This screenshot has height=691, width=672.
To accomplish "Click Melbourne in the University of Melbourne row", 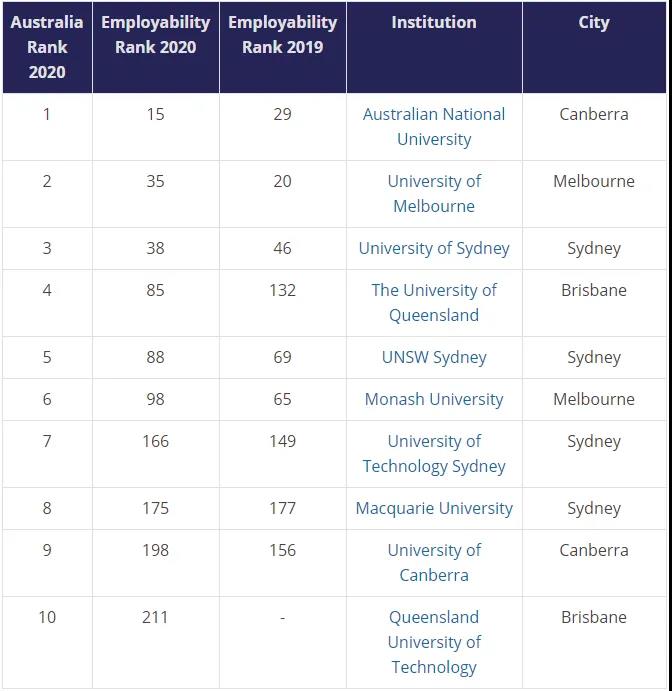I will click(594, 182).
